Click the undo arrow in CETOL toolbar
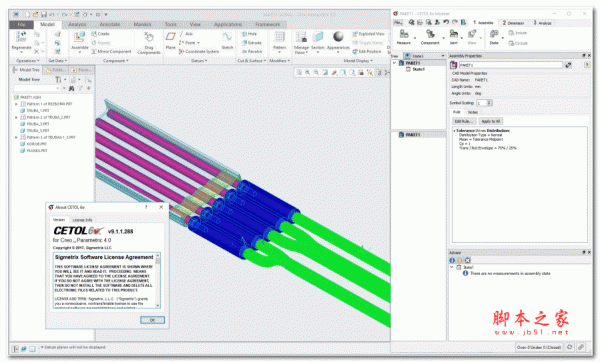600x363 pixels. (446, 23)
